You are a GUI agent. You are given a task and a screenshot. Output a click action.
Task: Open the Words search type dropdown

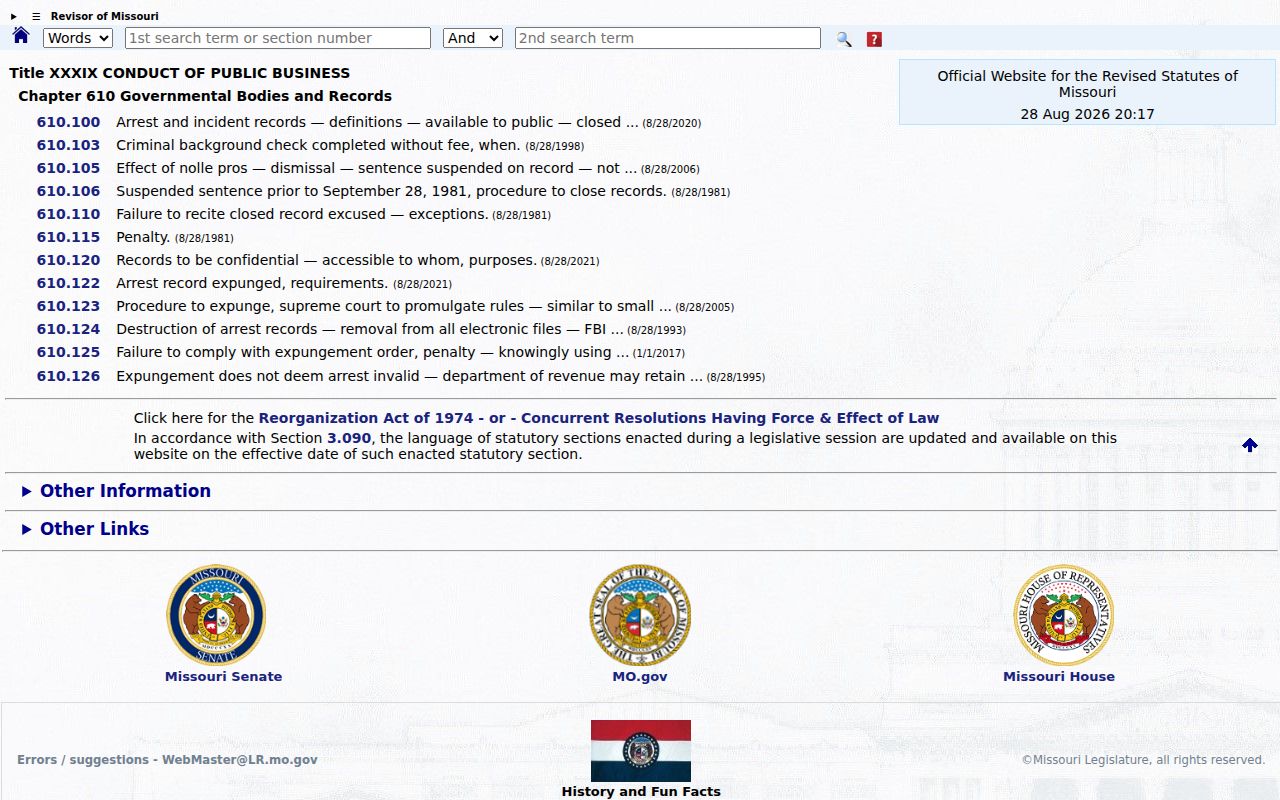78,38
